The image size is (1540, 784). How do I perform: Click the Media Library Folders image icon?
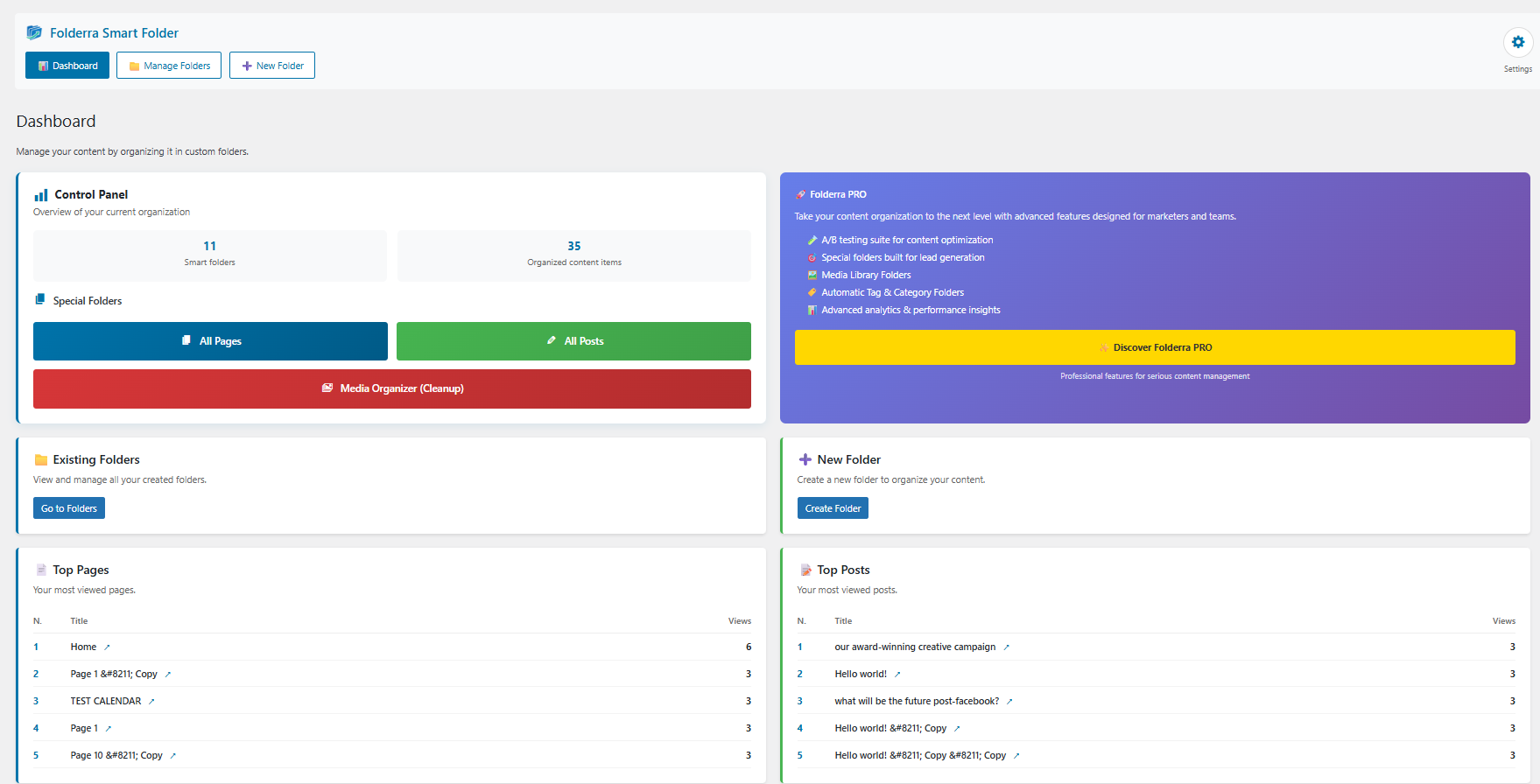pos(812,275)
